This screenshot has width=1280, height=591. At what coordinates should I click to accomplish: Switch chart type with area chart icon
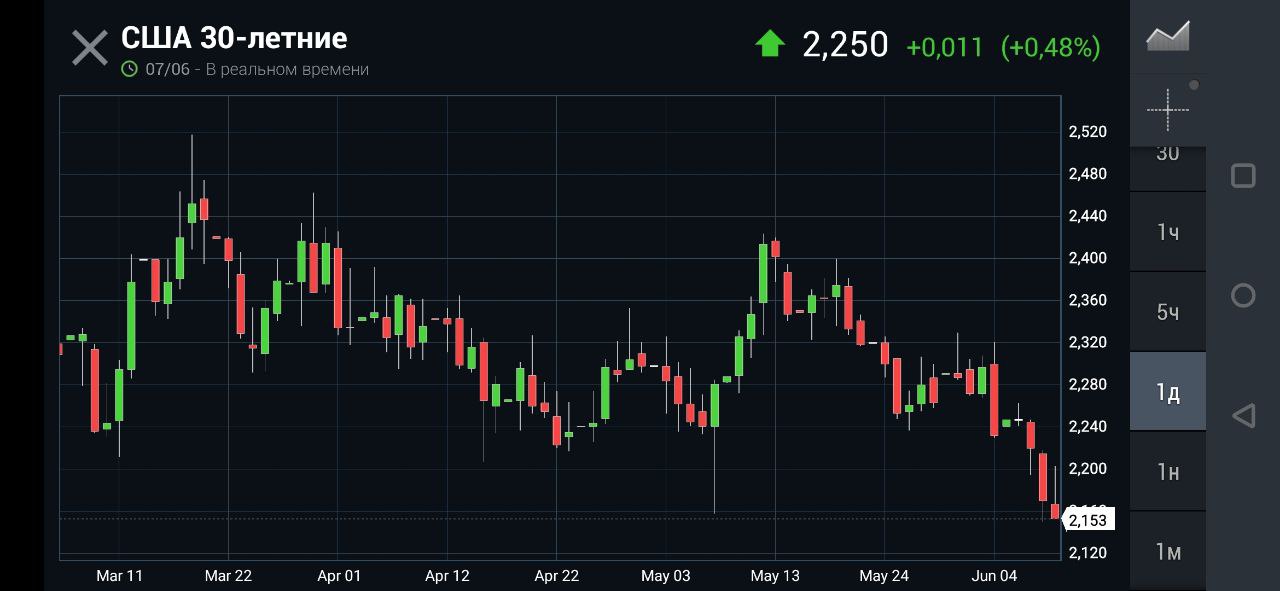tap(1167, 36)
